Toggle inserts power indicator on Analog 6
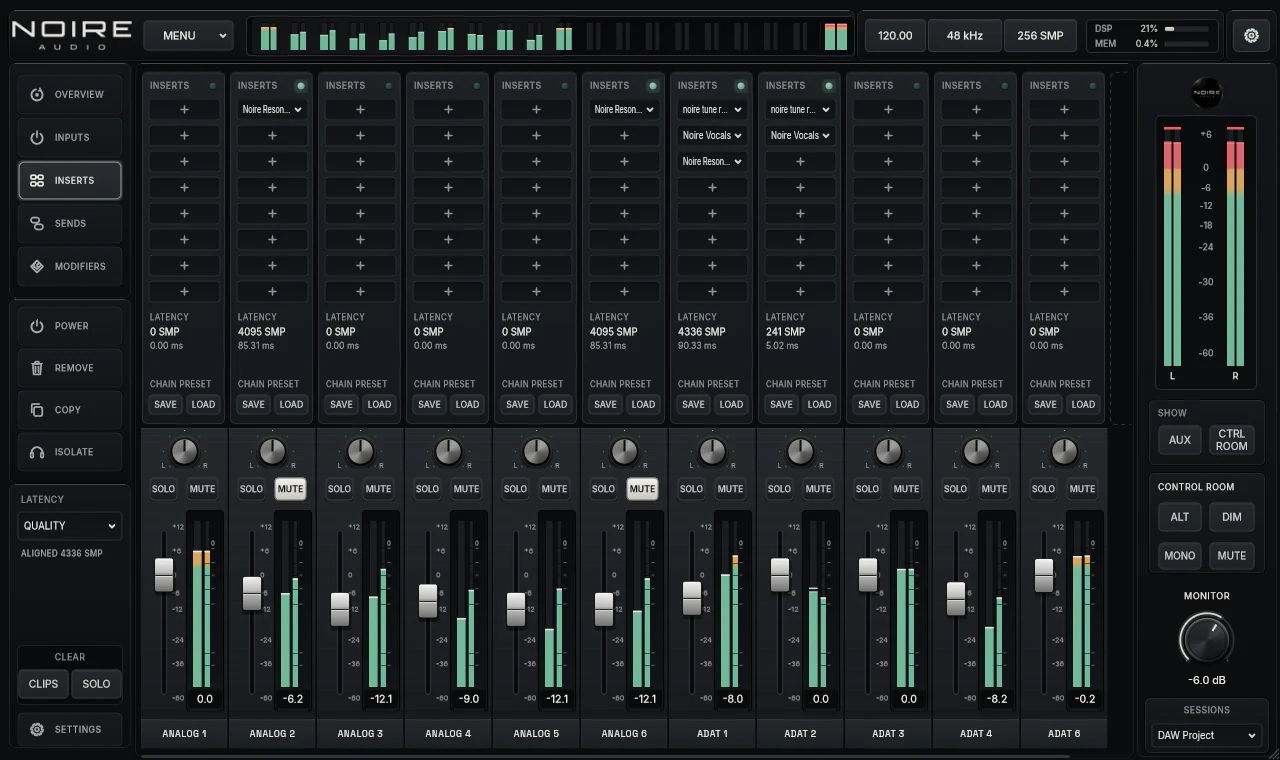The height and width of the screenshot is (760, 1280). pyautogui.click(x=652, y=86)
